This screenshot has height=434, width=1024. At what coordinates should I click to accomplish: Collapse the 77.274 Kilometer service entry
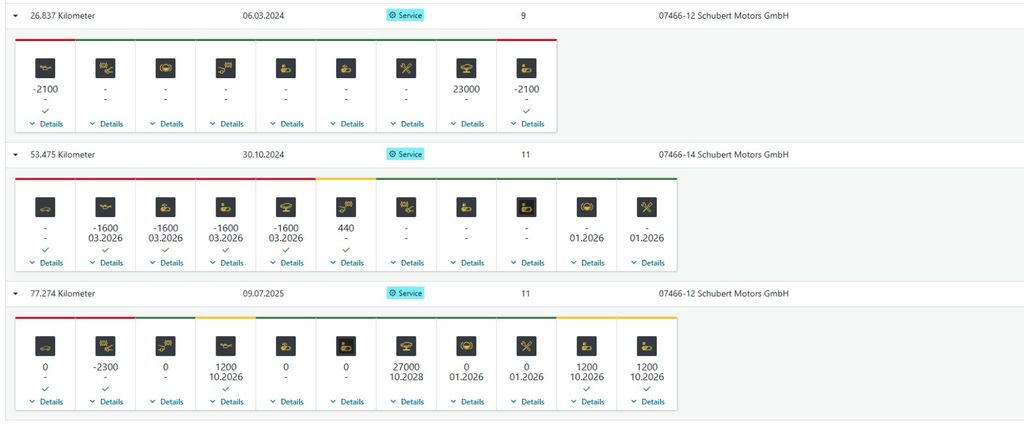click(x=16, y=294)
